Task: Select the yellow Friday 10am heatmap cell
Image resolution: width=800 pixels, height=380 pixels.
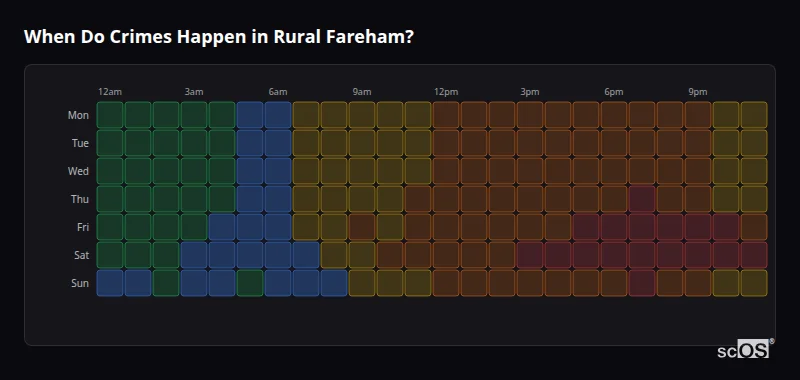Action: [x=390, y=227]
